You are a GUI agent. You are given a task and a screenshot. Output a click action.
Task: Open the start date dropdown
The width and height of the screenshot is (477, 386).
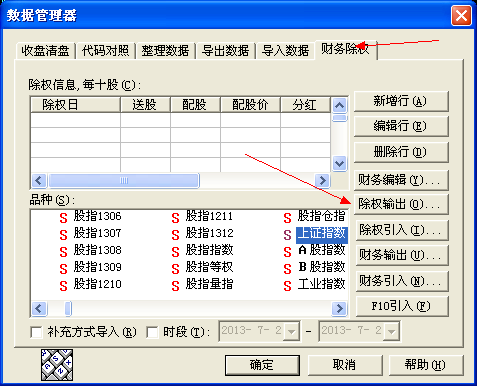coord(292,332)
